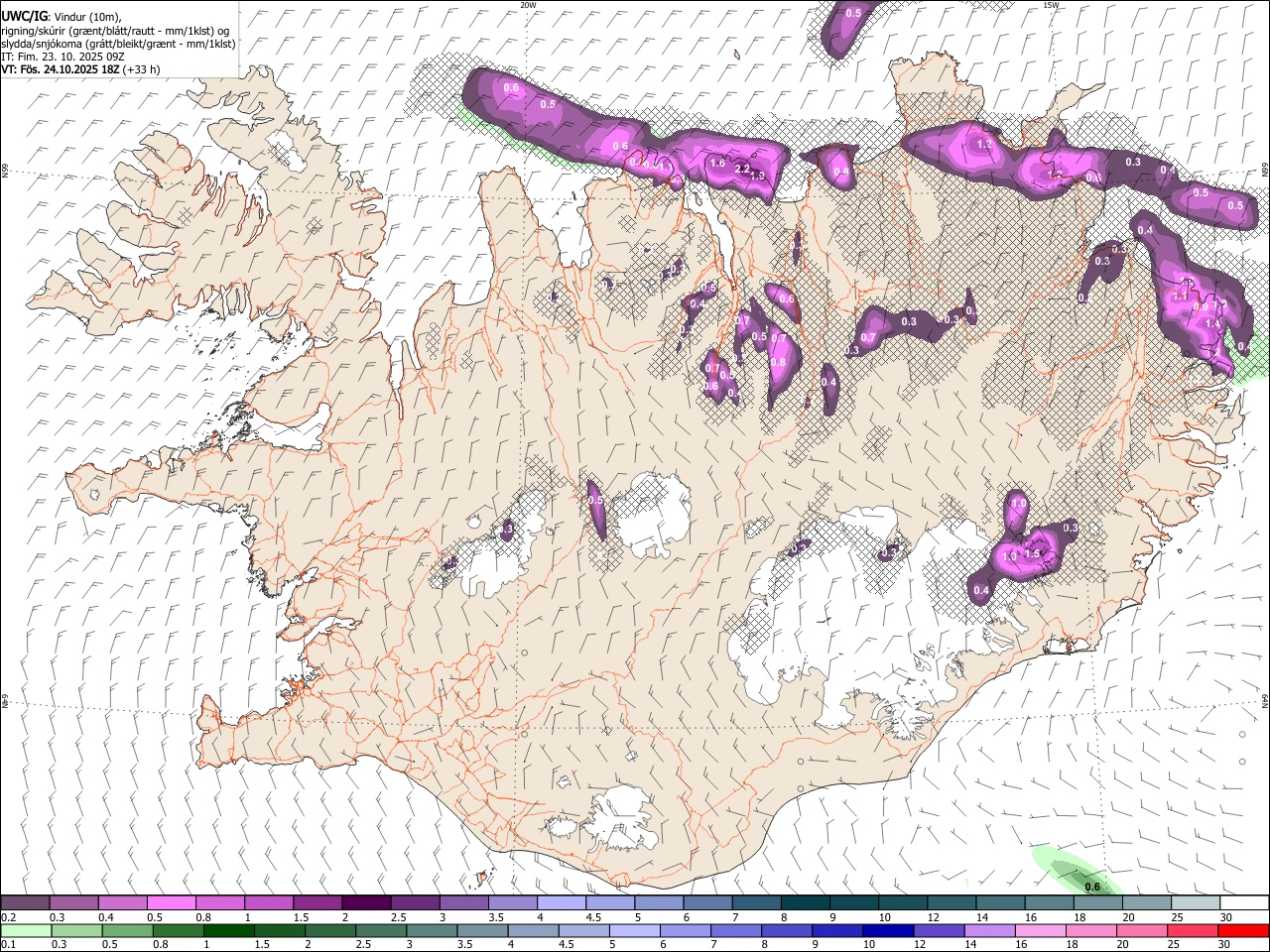Click the "IT: Fim. 23. 10. 2025 09Z" line
This screenshot has width=1270, height=952.
[x=63, y=57]
